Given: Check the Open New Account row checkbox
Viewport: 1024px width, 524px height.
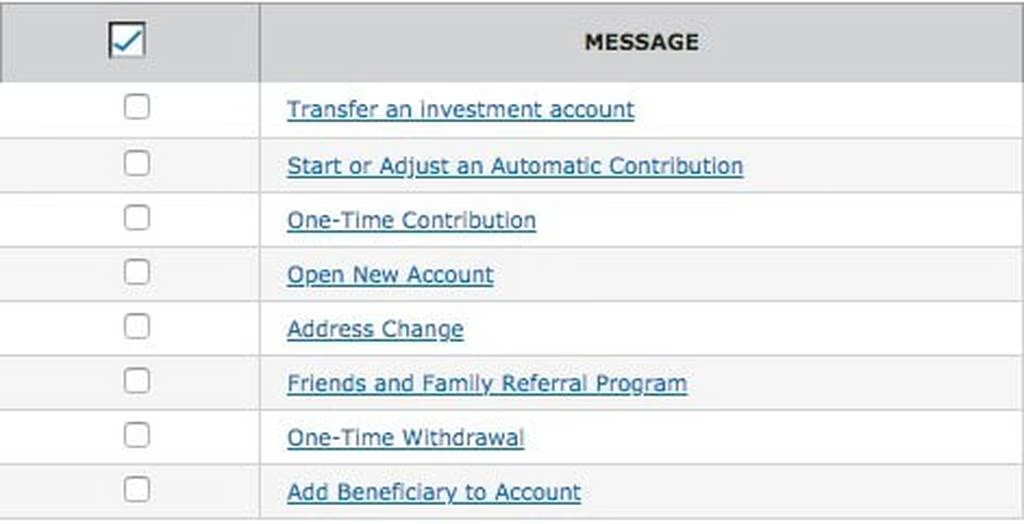Looking at the screenshot, I should point(137,272).
